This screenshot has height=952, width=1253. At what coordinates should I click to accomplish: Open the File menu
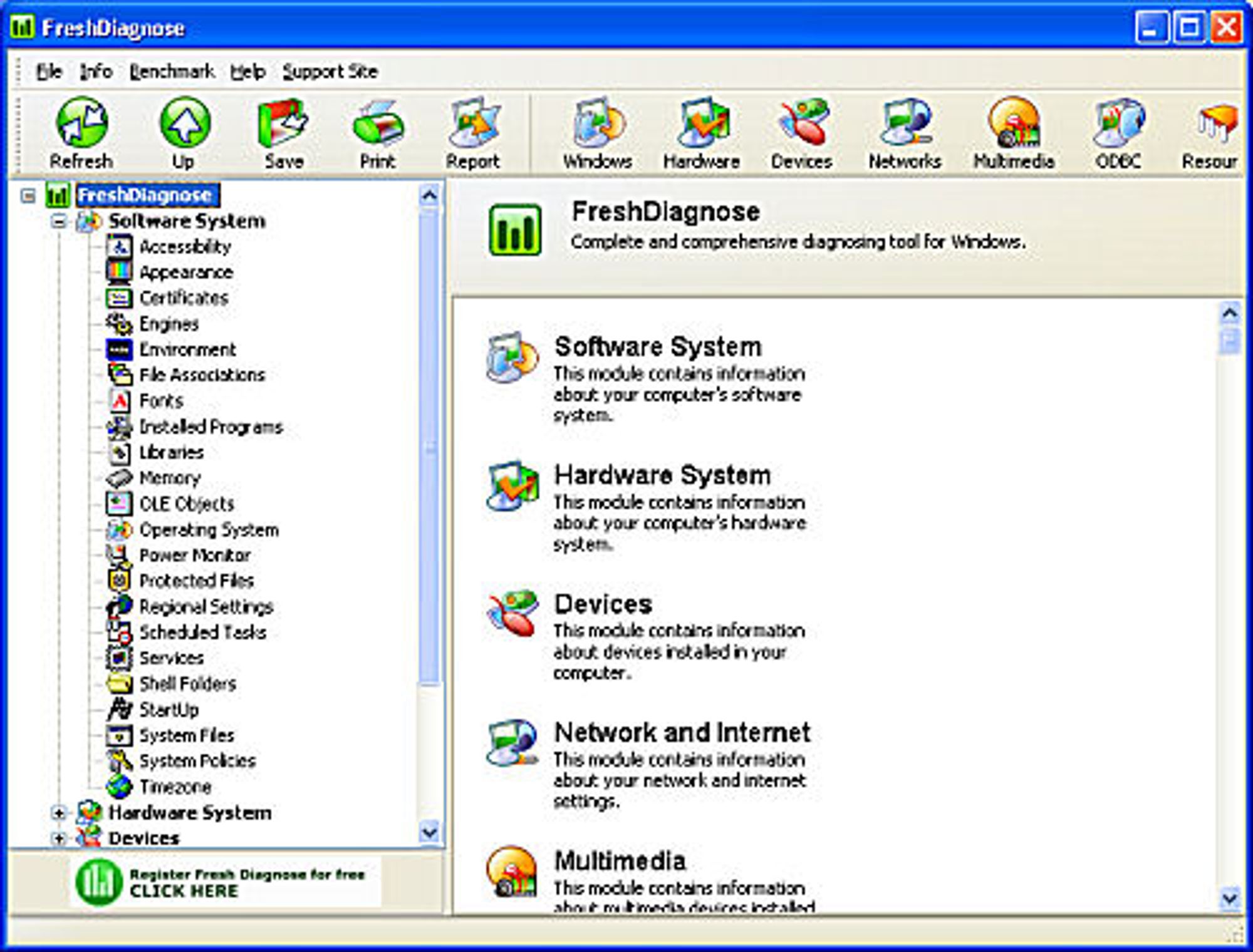pos(49,71)
